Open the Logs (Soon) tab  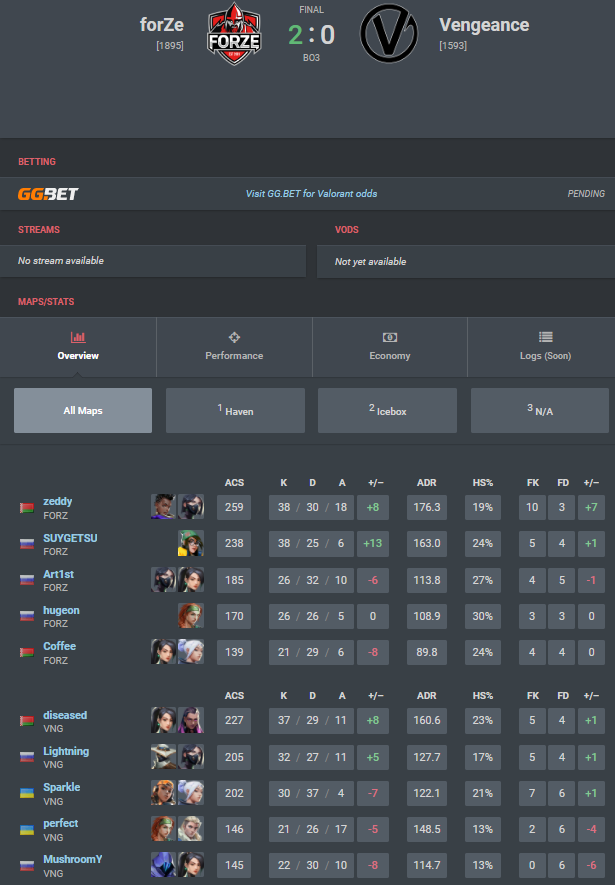pyautogui.click(x=542, y=347)
